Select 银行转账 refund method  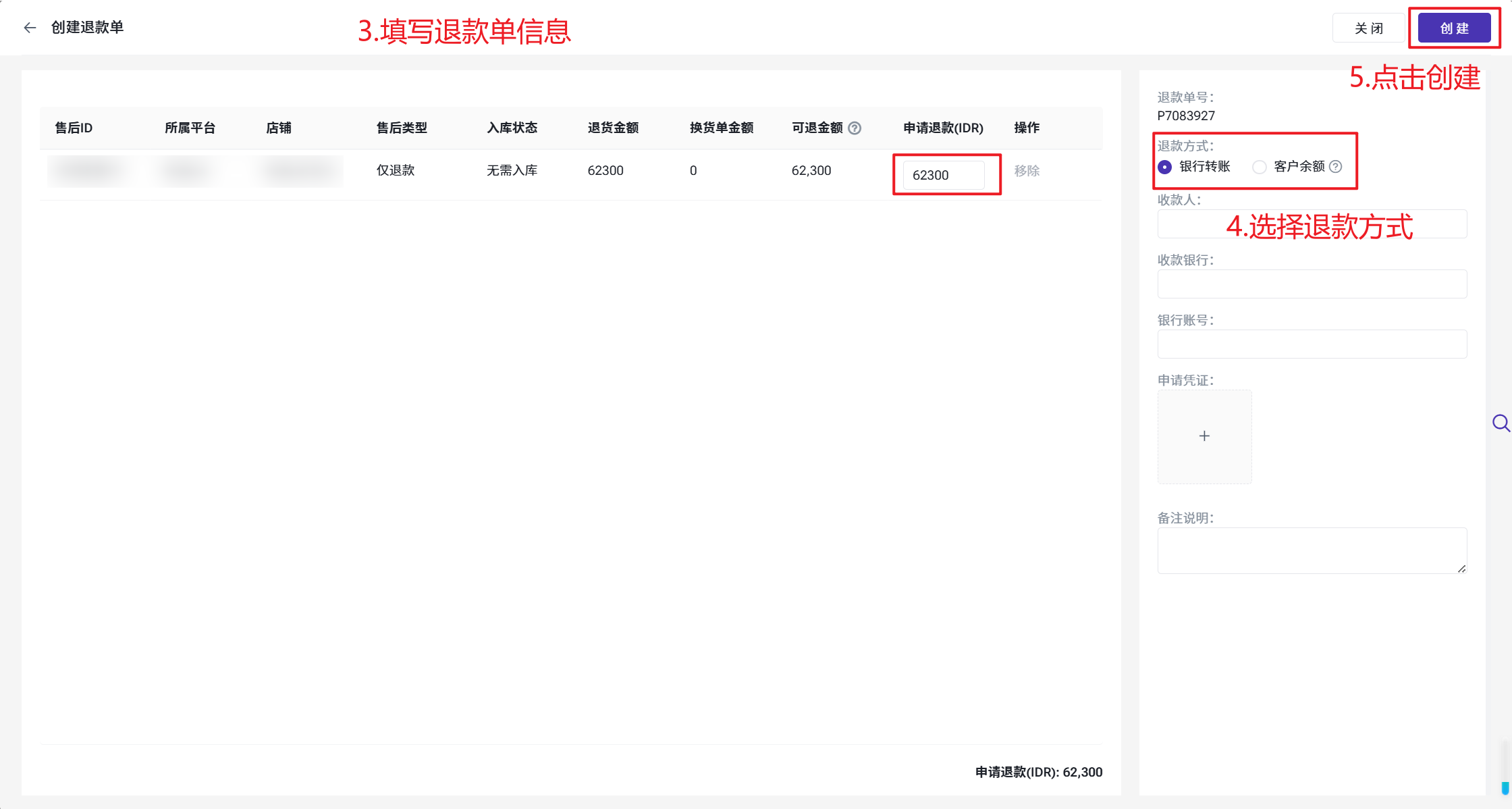point(1165,167)
